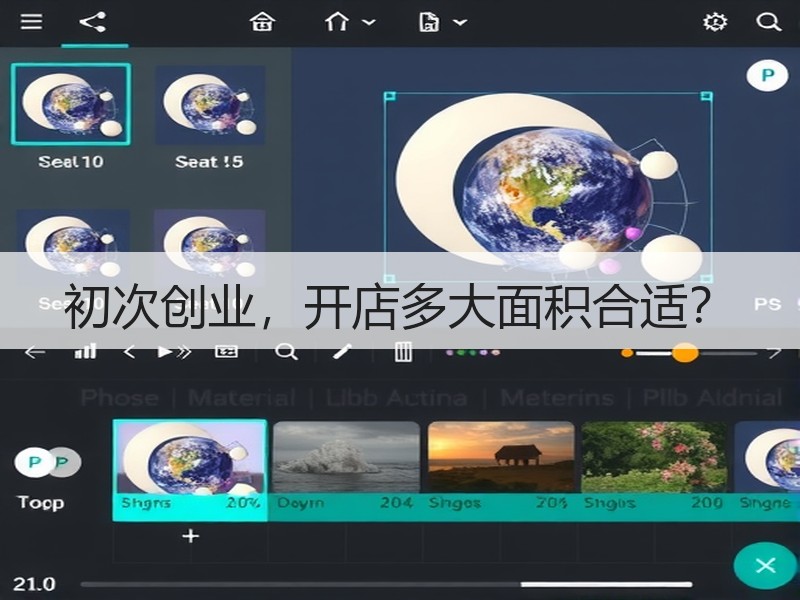Click the Topp label
Image resolution: width=800 pixels, height=600 pixels.
(x=41, y=503)
